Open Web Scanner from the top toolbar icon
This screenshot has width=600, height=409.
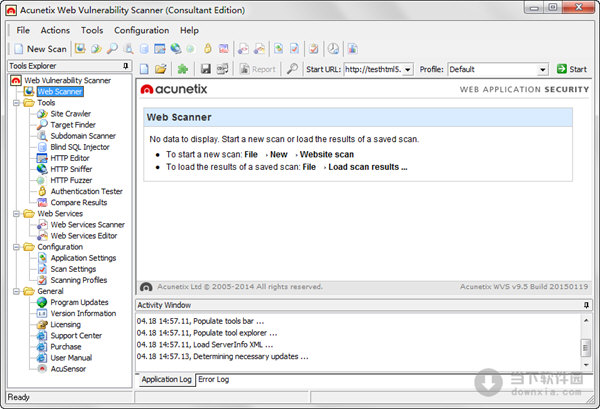point(80,49)
